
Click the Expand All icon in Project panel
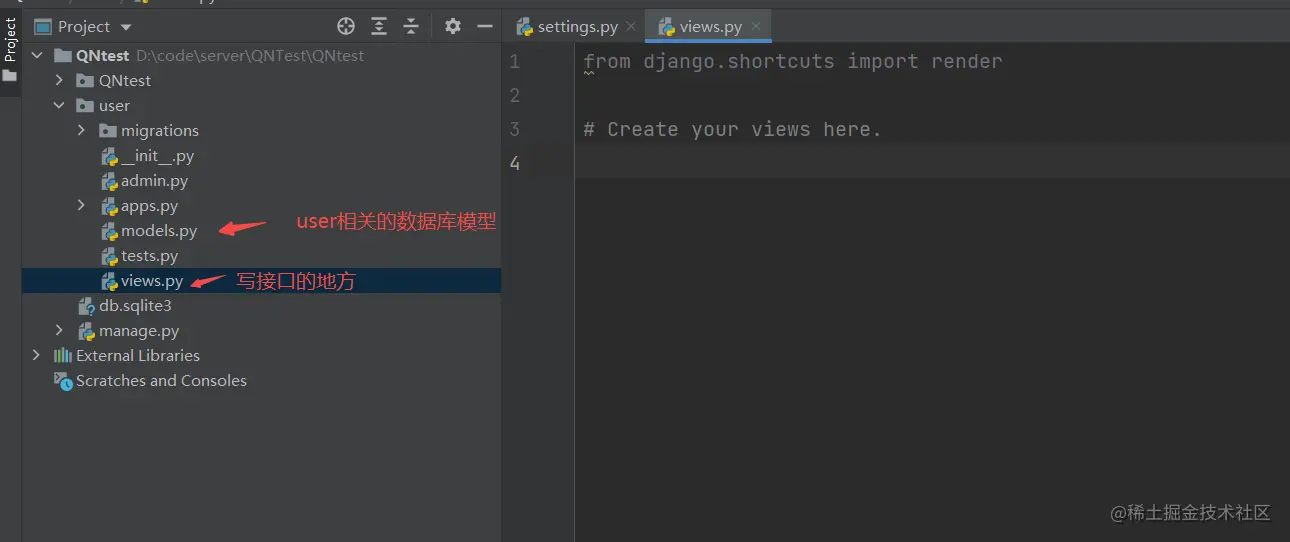pyautogui.click(x=379, y=26)
